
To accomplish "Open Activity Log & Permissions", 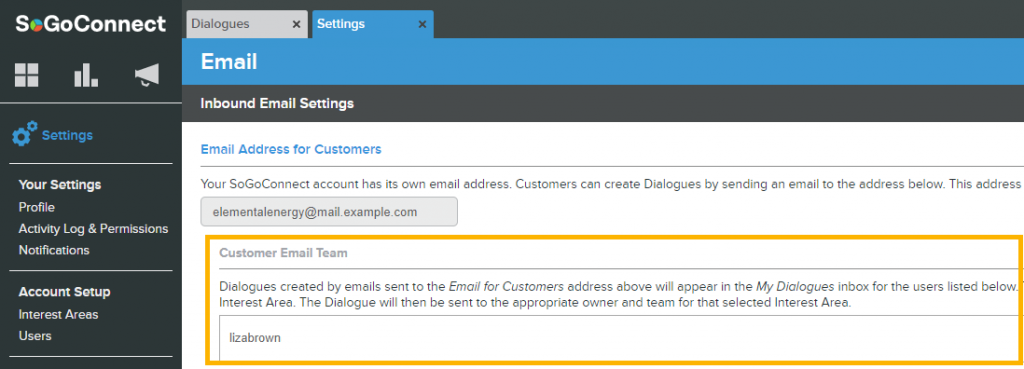I will coord(93,229).
